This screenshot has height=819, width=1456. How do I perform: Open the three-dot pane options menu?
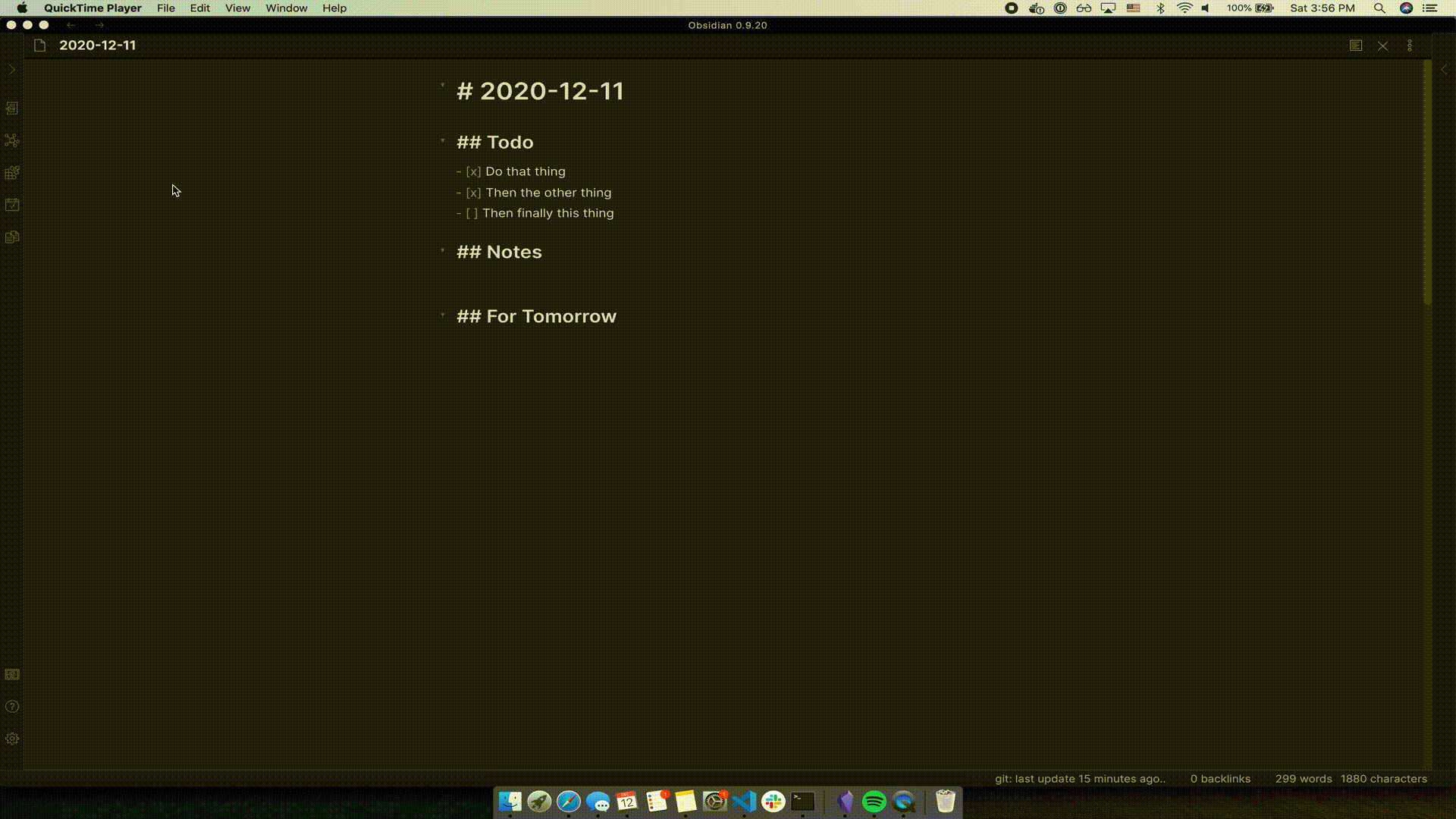pyautogui.click(x=1410, y=45)
